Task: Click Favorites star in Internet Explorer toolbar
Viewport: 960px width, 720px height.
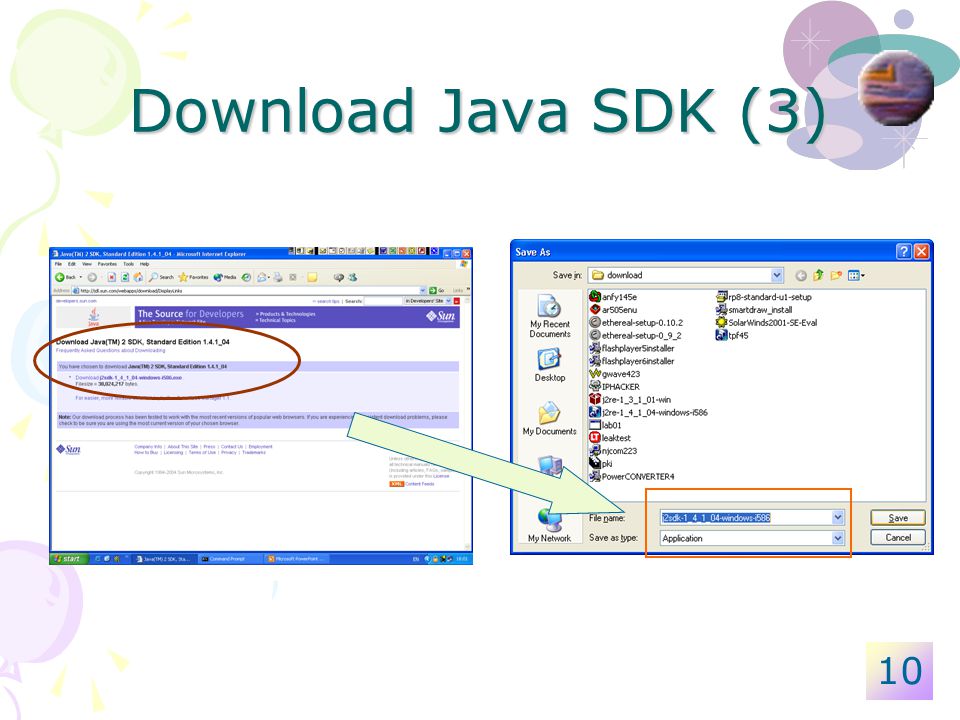Action: point(193,277)
